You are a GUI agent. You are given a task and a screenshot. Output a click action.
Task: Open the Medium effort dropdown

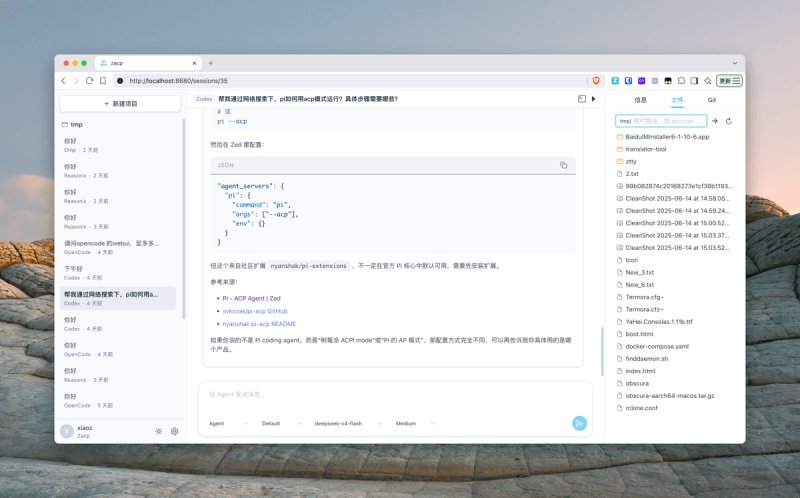click(415, 424)
